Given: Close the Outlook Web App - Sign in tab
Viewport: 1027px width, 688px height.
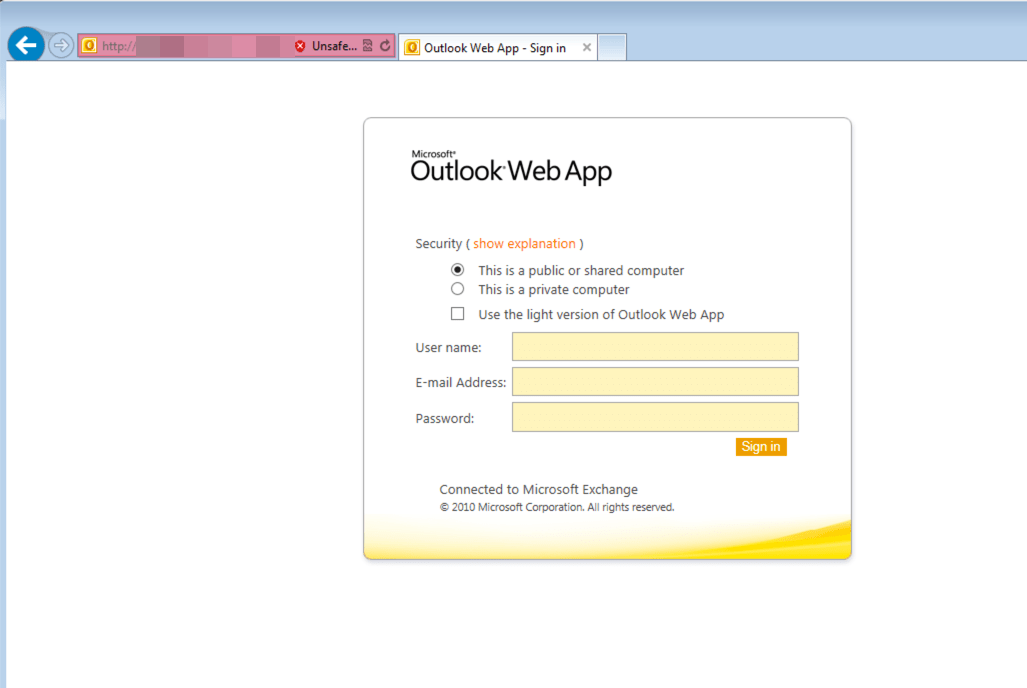Looking at the screenshot, I should pos(587,47).
